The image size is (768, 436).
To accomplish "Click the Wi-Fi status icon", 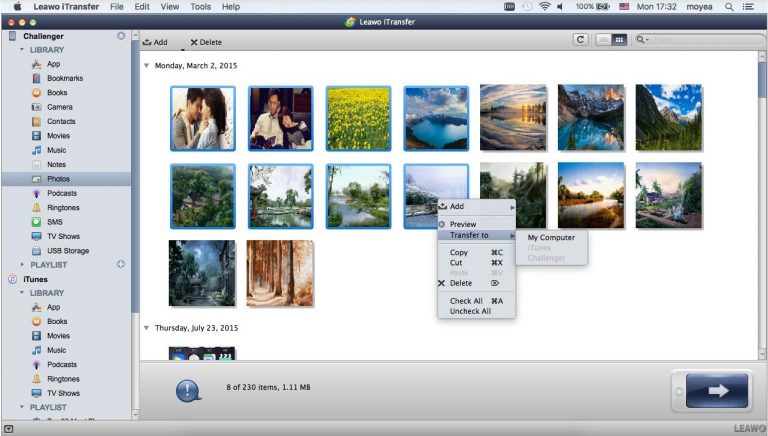I will pyautogui.click(x=544, y=7).
